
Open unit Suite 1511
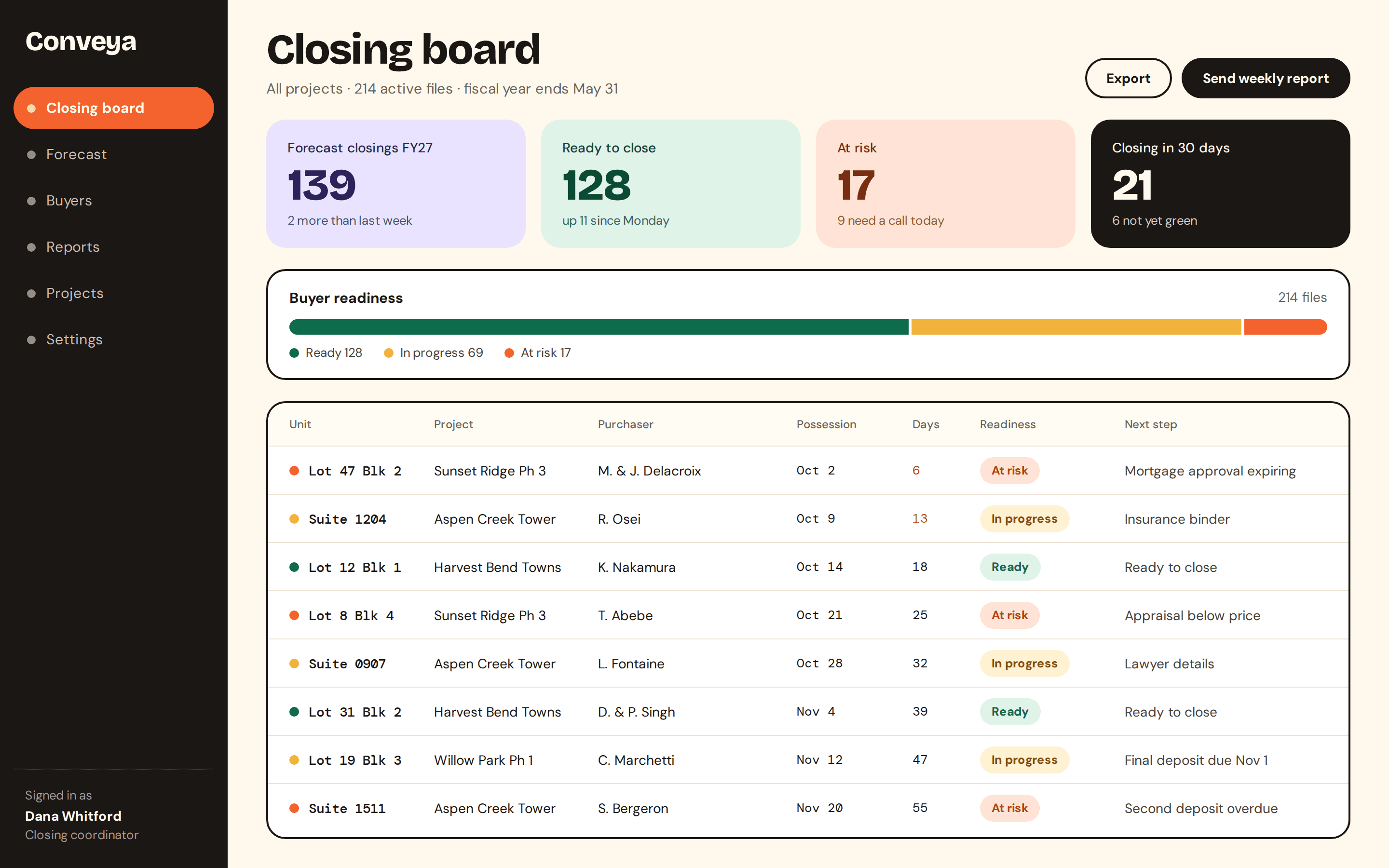pyautogui.click(x=347, y=808)
